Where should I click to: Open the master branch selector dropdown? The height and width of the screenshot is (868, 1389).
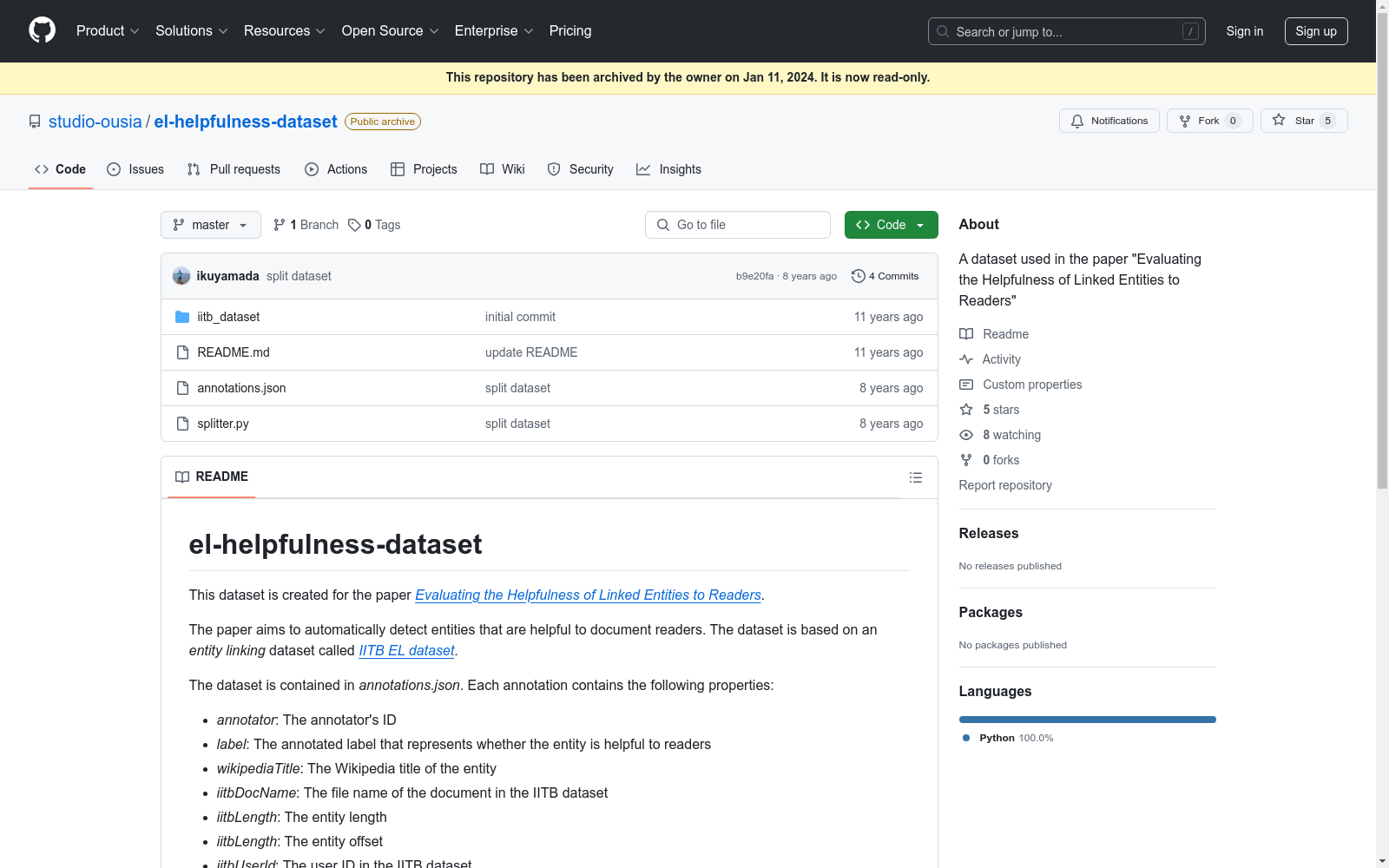(211, 225)
